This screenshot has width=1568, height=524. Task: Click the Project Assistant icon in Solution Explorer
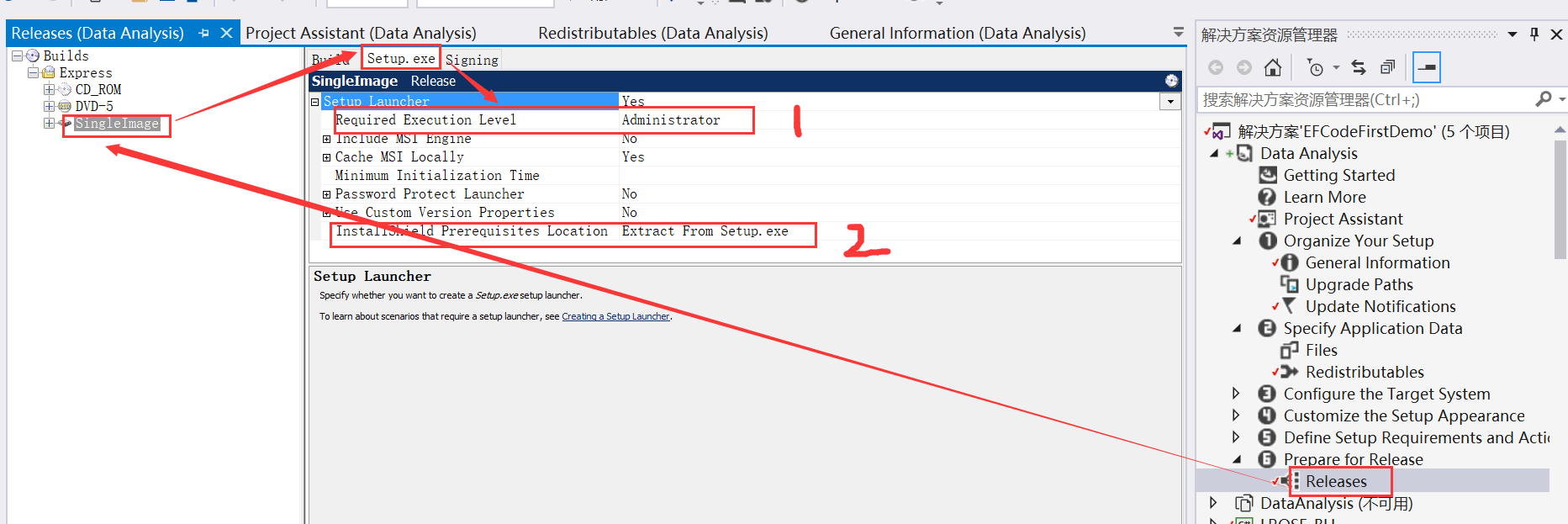[1267, 219]
